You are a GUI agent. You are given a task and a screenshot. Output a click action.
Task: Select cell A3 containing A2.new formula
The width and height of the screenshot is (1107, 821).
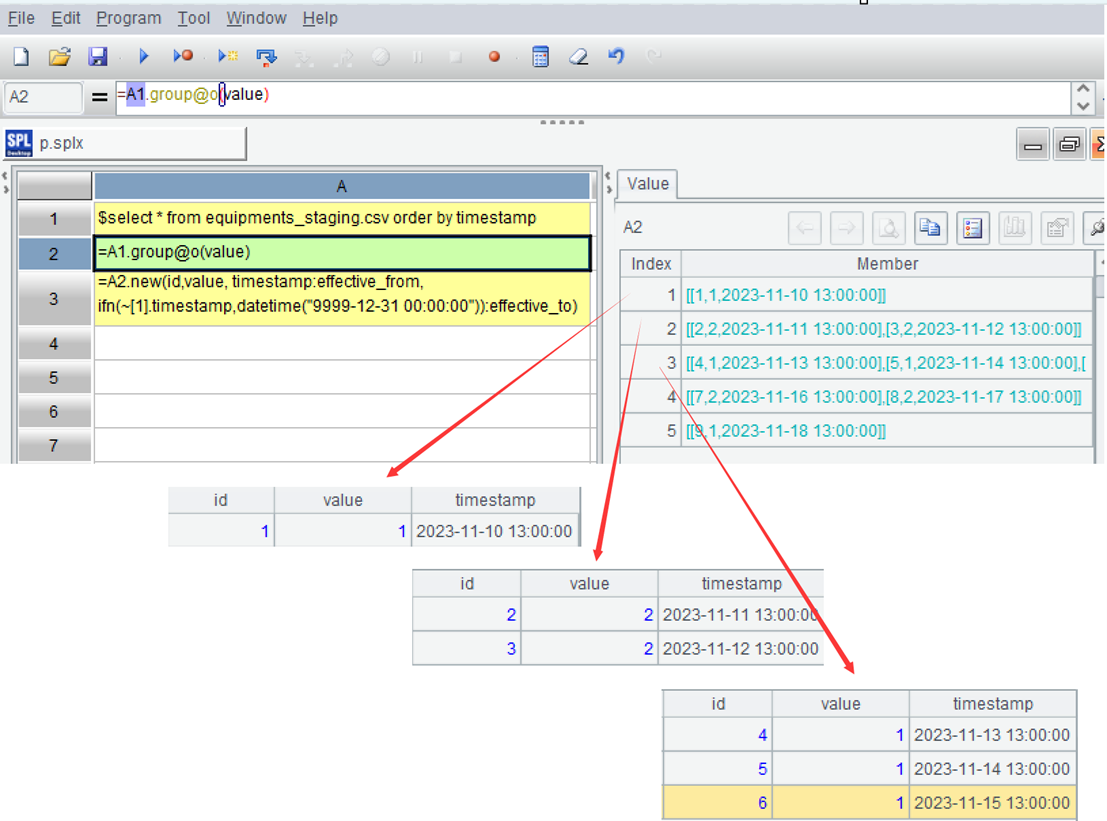342,298
